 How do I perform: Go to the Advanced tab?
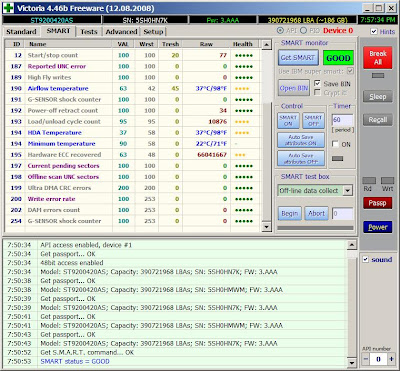121,32
